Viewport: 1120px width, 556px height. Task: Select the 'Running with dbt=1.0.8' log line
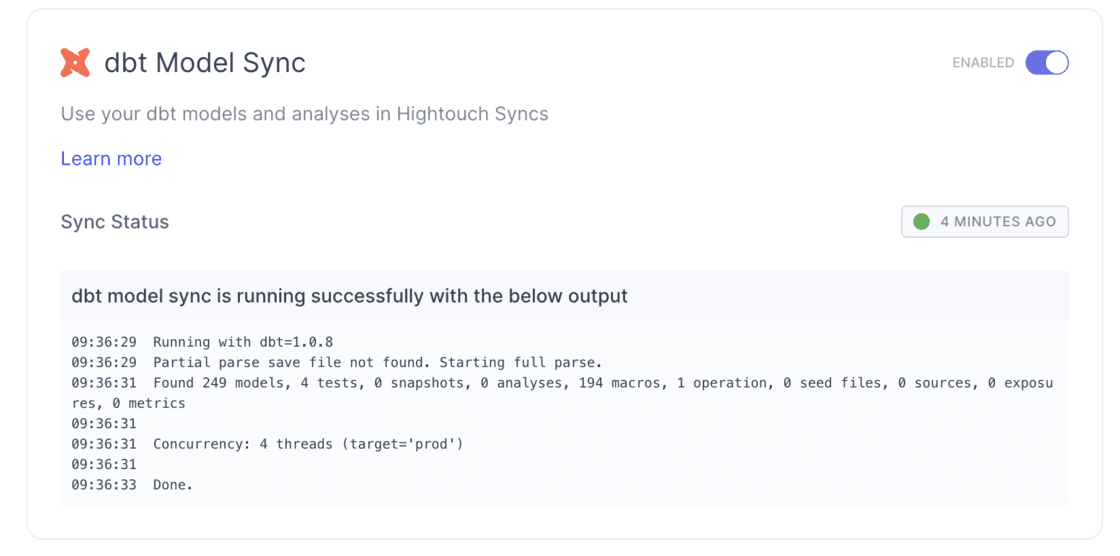243,342
